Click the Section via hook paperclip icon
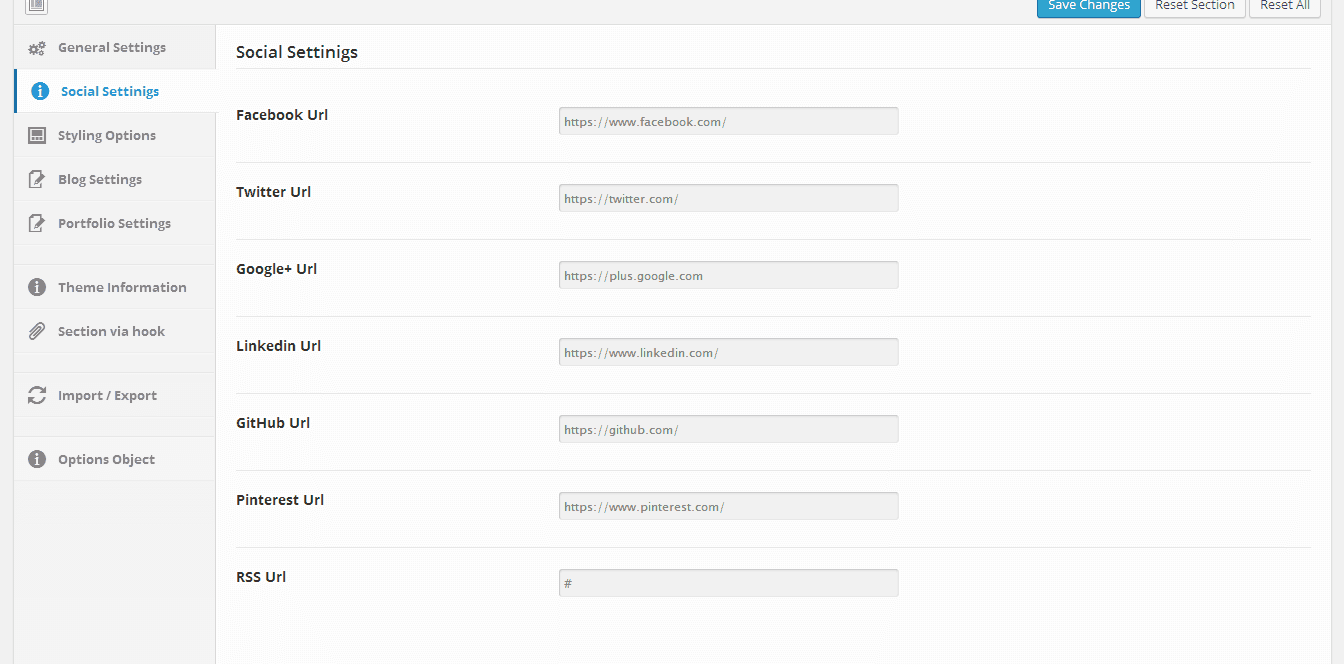The image size is (1344, 664). coord(37,331)
